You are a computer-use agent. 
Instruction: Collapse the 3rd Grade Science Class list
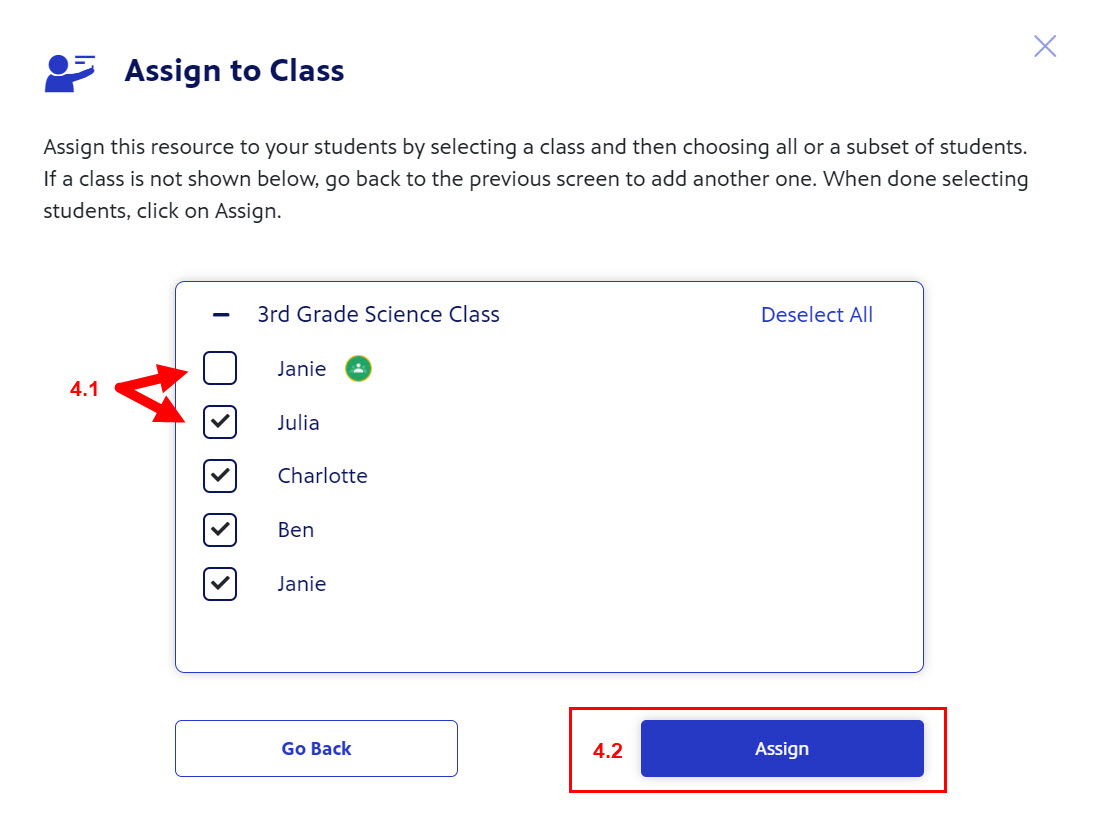coord(221,314)
